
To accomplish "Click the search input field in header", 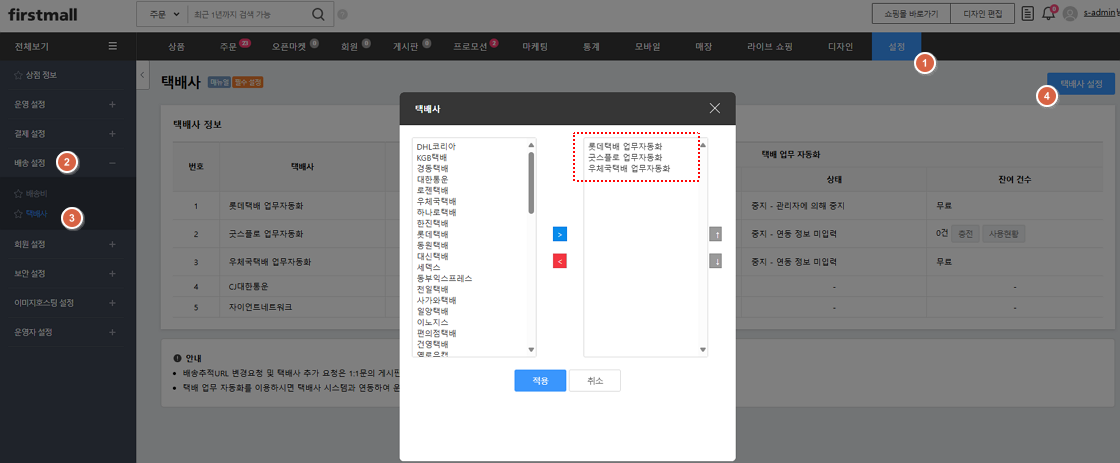I will [x=249, y=14].
